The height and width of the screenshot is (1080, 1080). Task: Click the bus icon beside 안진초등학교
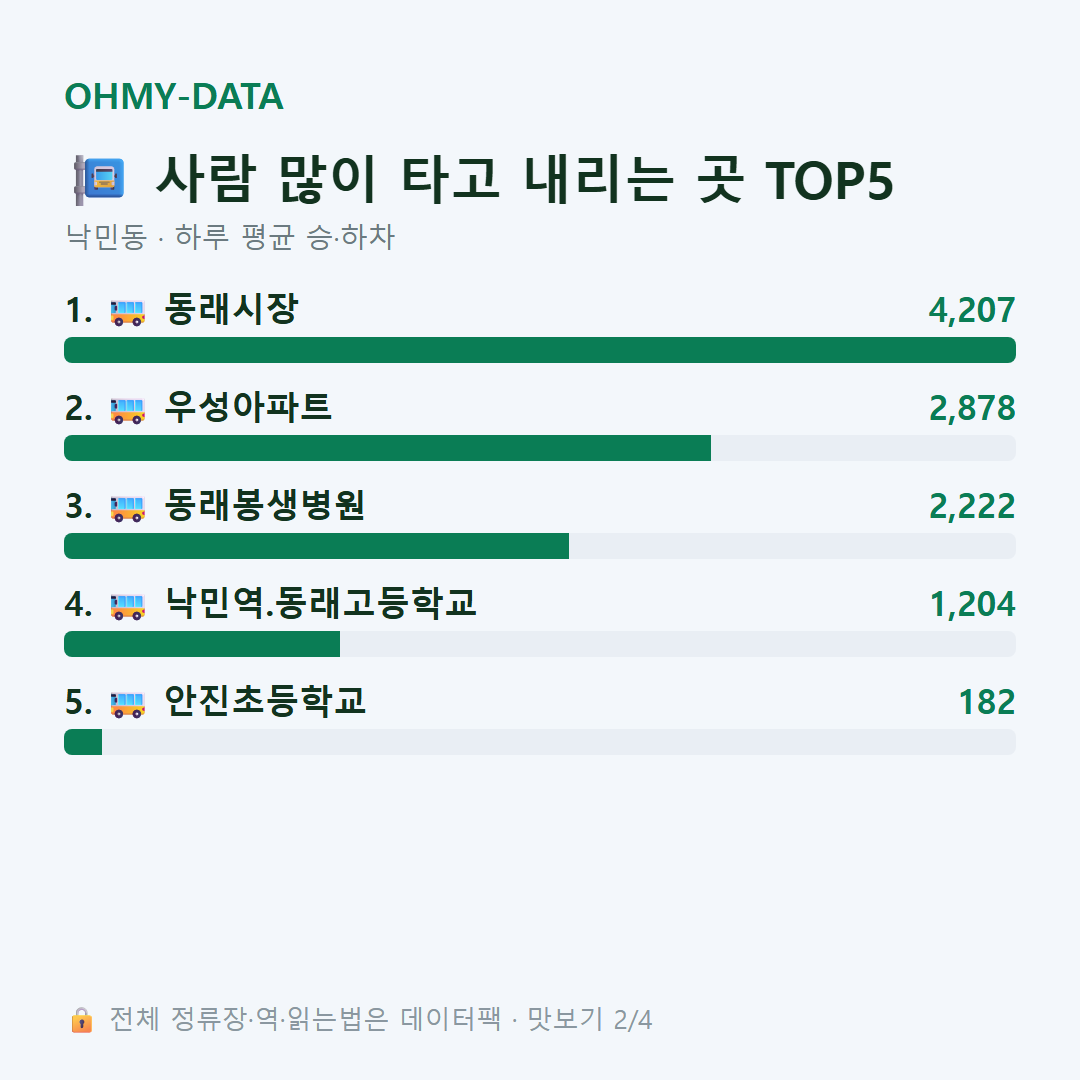[x=128, y=703]
